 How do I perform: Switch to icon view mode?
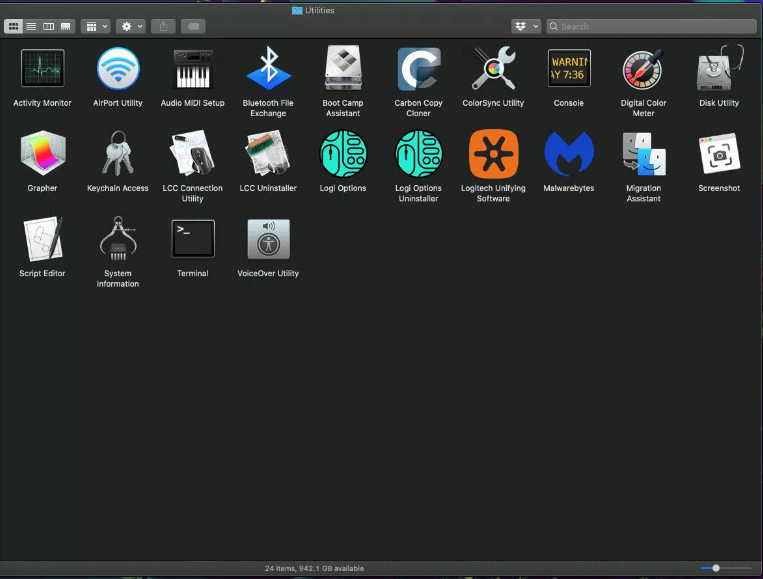14,26
